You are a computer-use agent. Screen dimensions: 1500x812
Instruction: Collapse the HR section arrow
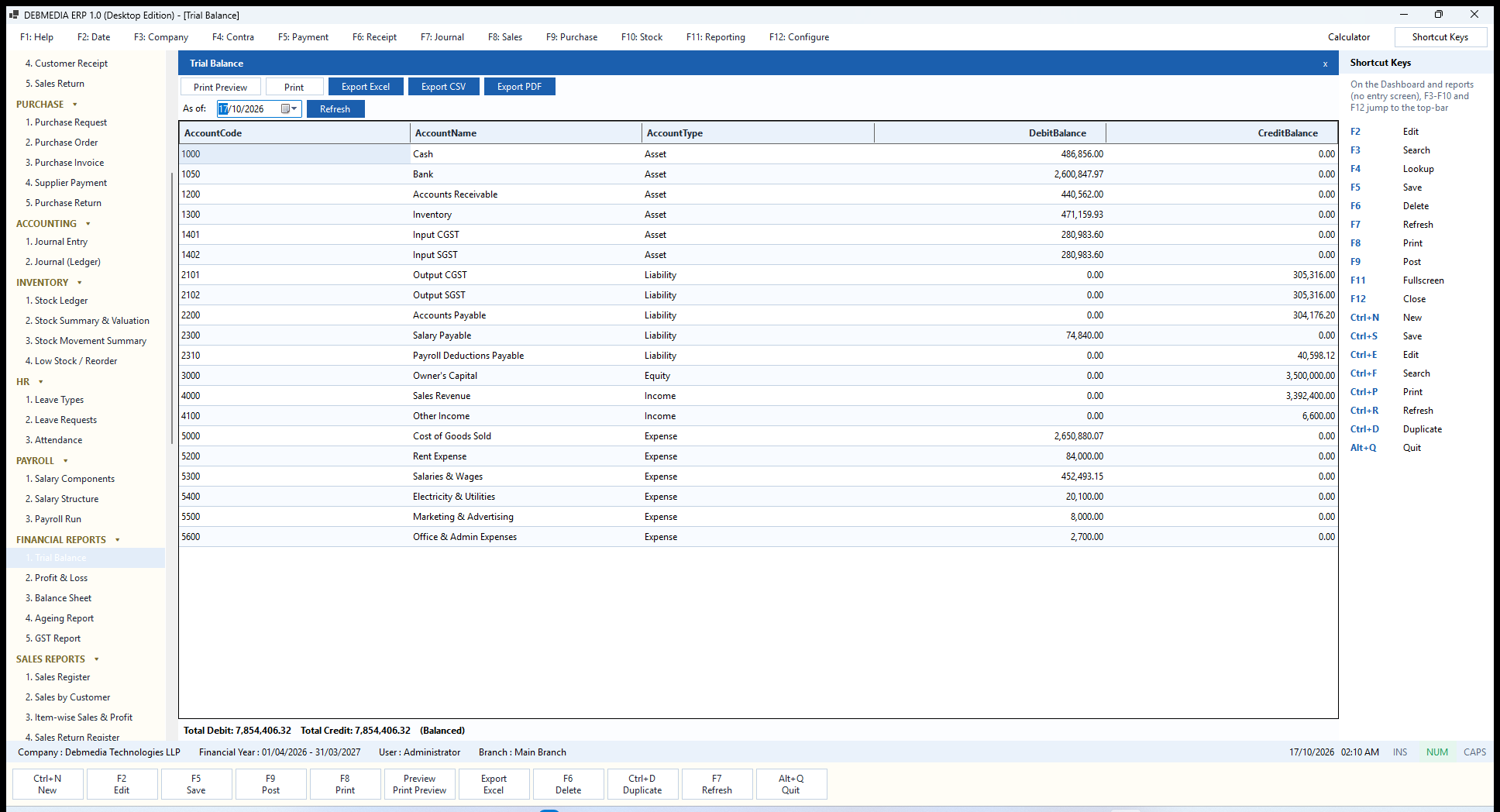[41, 382]
